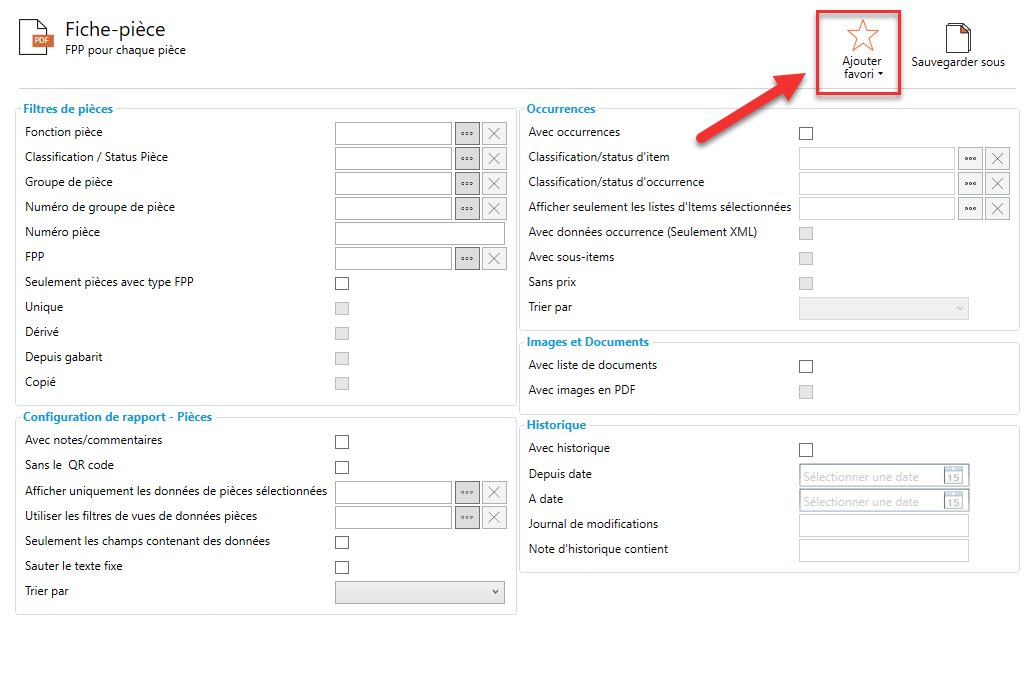Click the Ajouter favori star icon
Image resolution: width=1036 pixels, height=700 pixels.
(862, 36)
